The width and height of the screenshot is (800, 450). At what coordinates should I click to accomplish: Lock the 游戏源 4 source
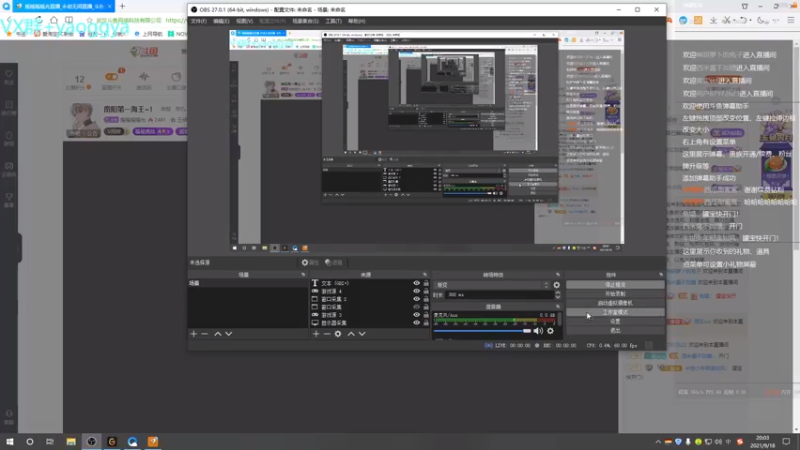click(426, 291)
